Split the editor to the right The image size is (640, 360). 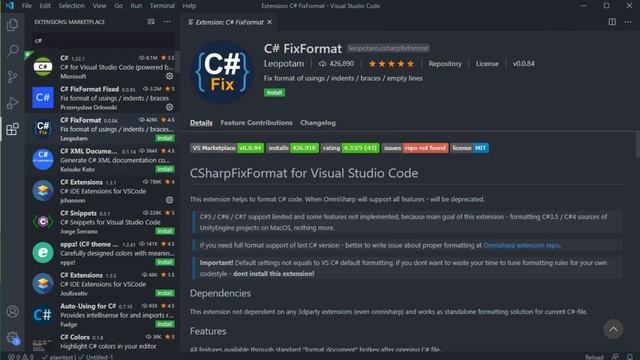(612, 22)
